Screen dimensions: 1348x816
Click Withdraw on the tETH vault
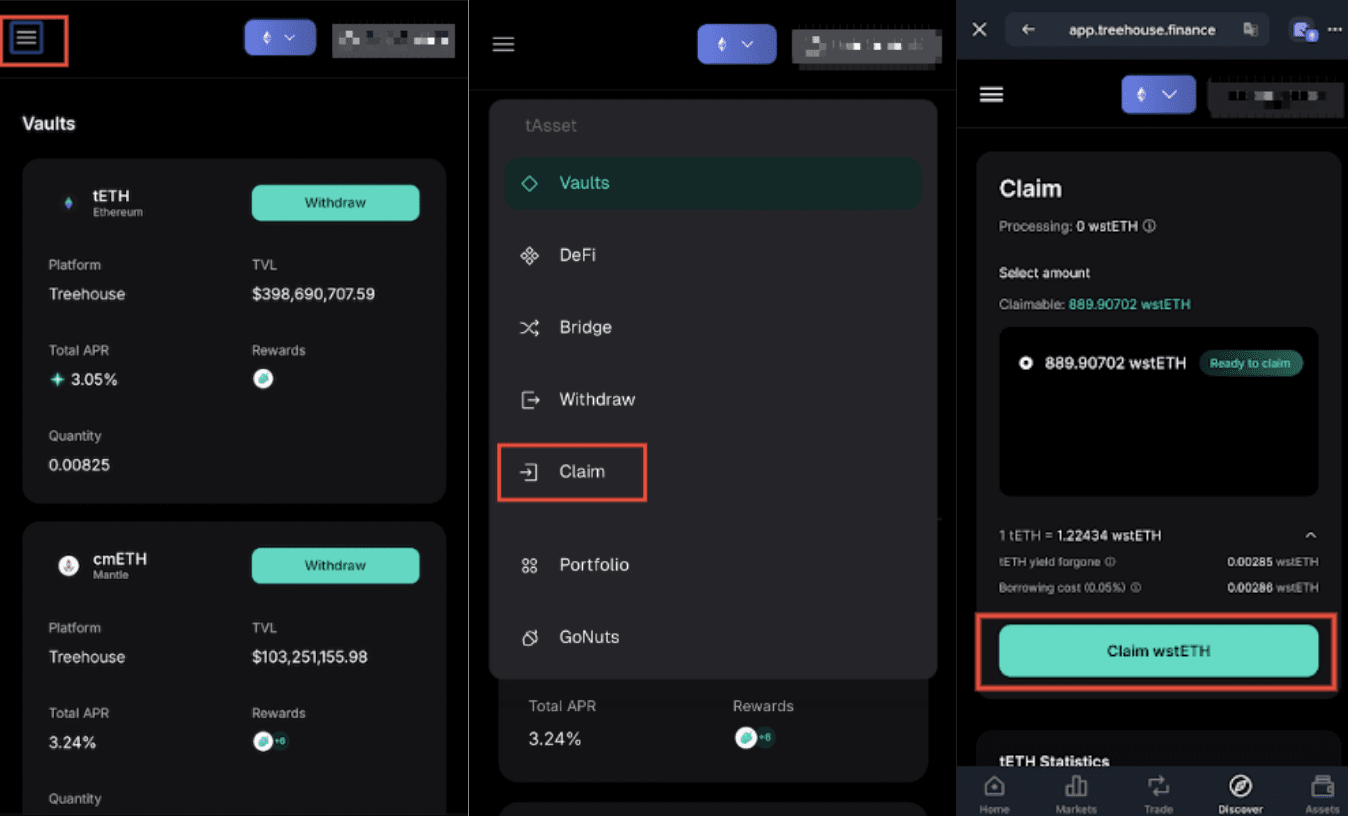tap(335, 202)
